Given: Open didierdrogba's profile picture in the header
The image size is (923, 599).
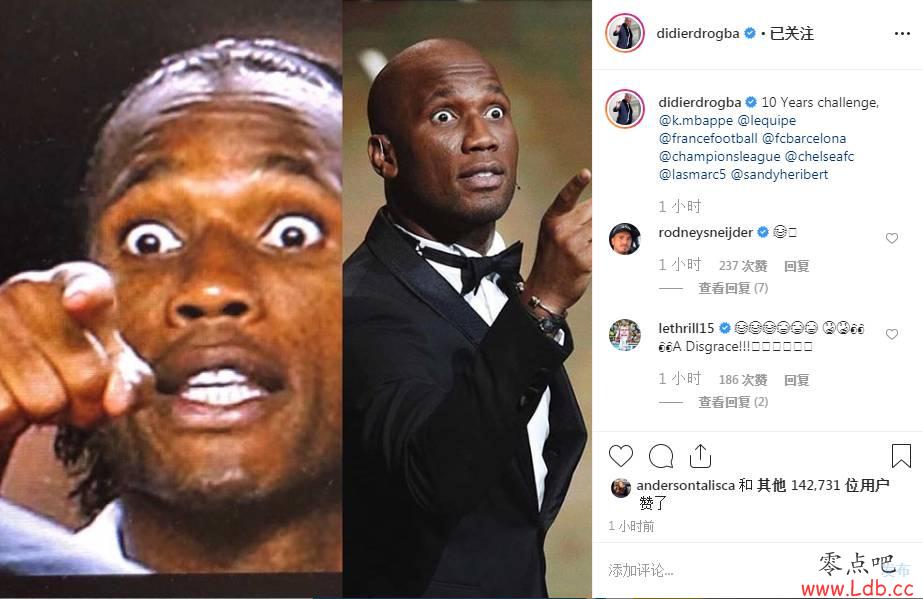Looking at the screenshot, I should 625,33.
